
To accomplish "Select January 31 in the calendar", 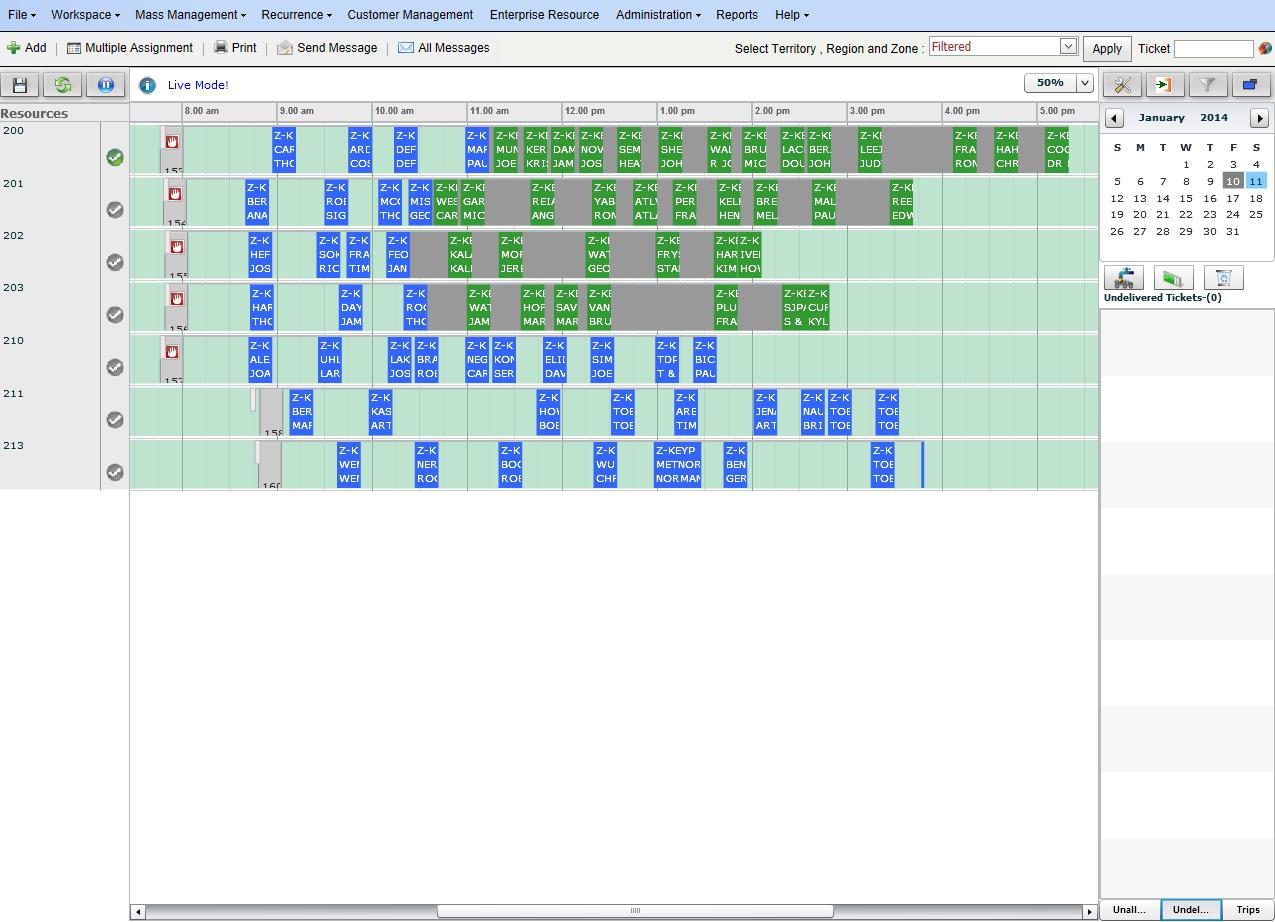I will 1233,231.
